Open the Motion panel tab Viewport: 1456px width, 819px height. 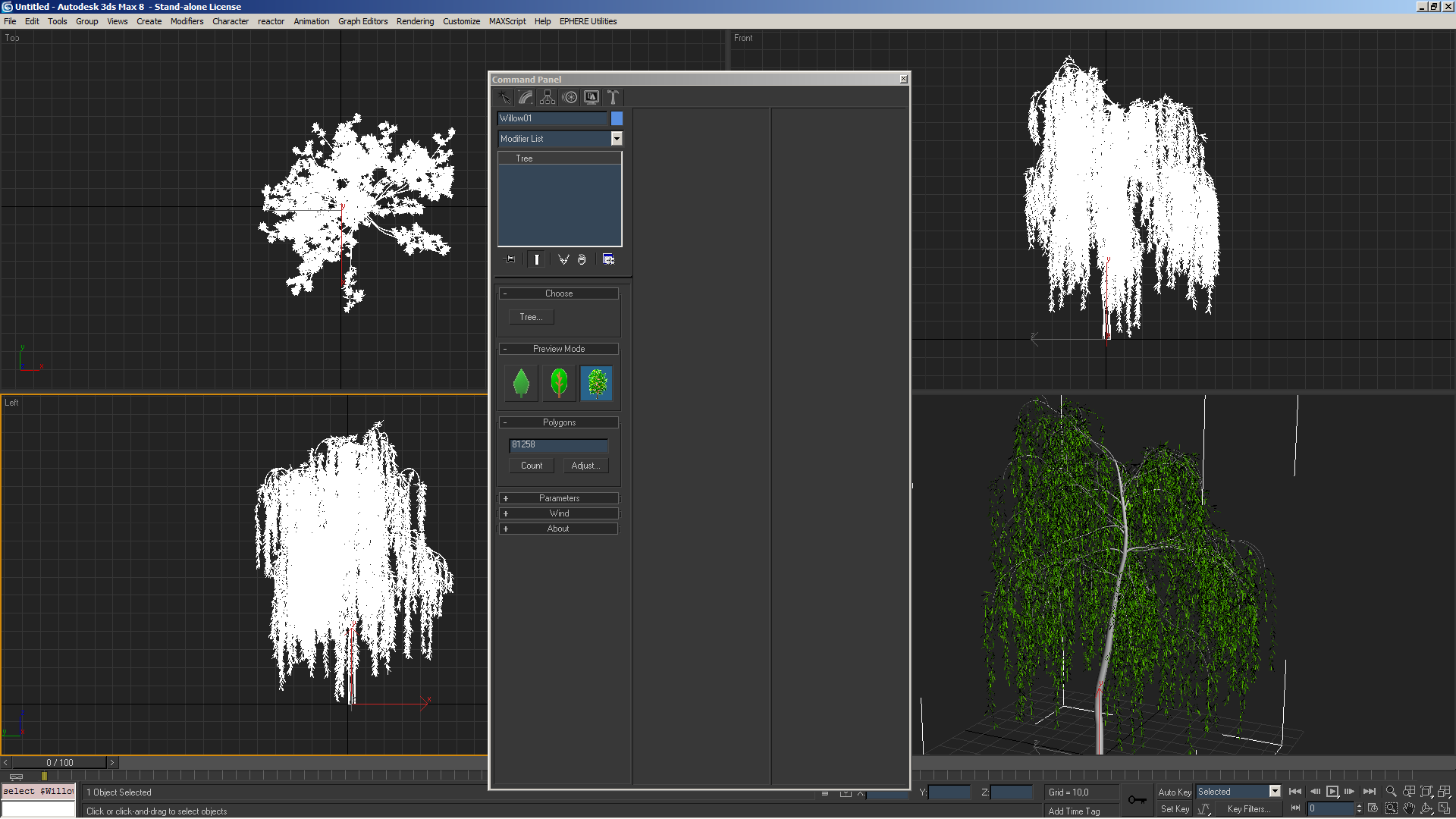[570, 97]
